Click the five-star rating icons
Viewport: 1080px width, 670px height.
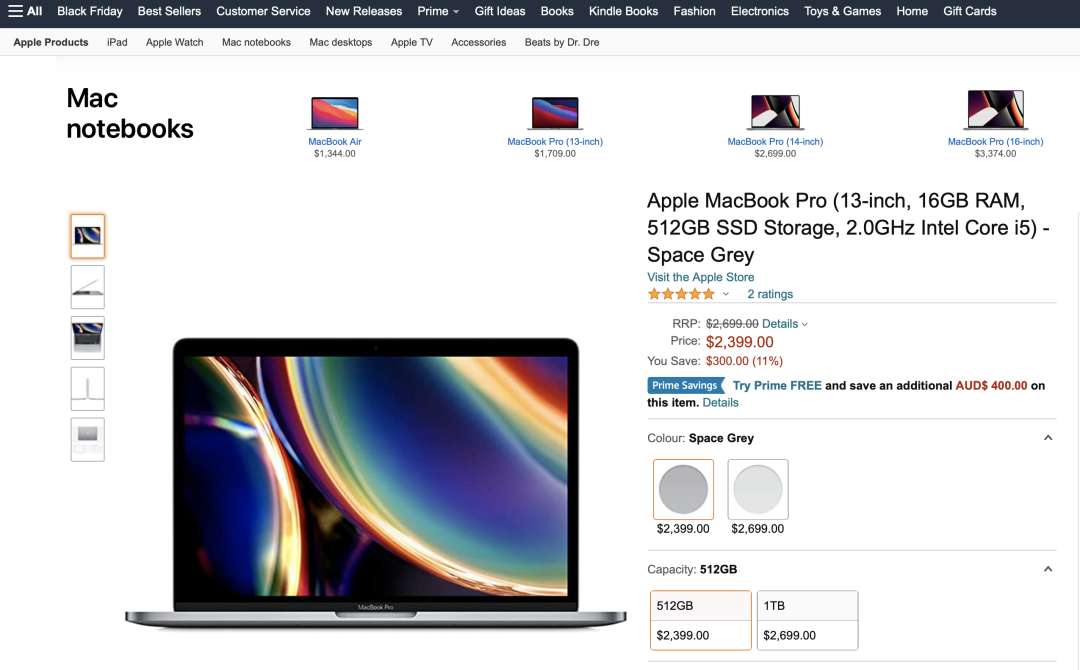pyautogui.click(x=681, y=294)
